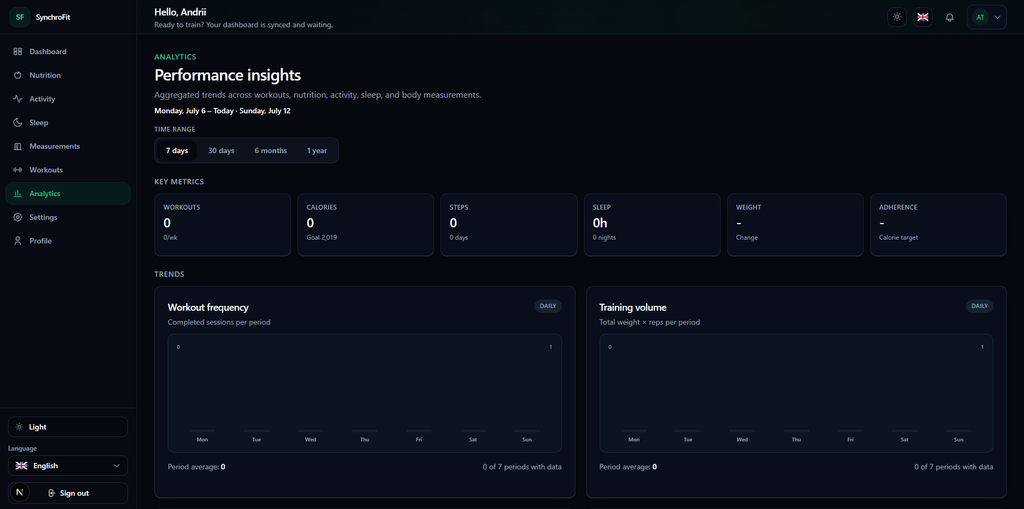Screen dimensions: 1024x509
Task: Click the Sleep moon icon in sidebar
Action: click(x=18, y=123)
